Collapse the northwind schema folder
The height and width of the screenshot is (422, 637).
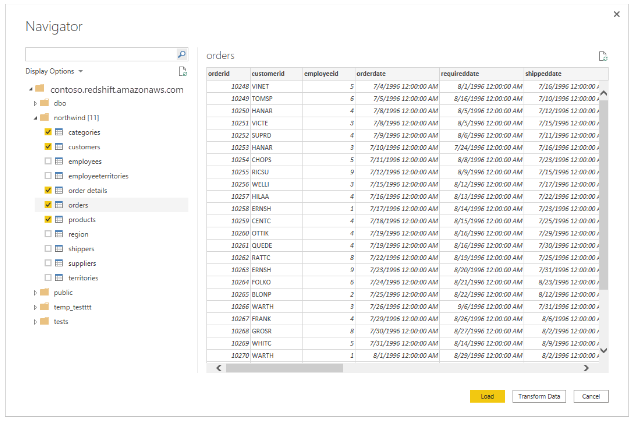coord(36,117)
